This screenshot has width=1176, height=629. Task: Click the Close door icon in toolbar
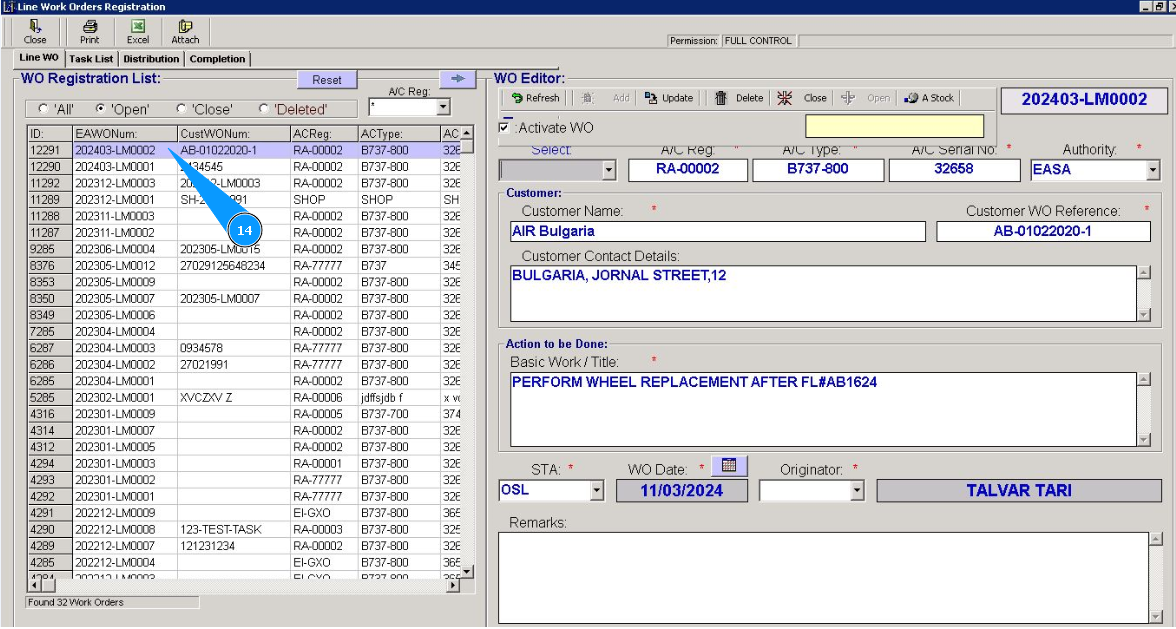pyautogui.click(x=35, y=31)
